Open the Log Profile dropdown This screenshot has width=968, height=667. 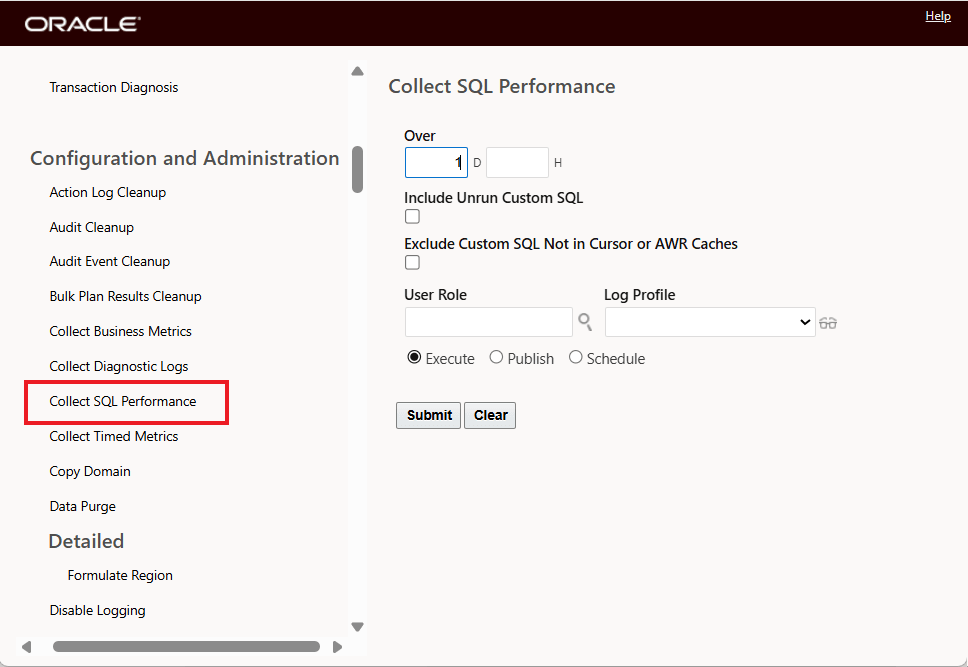click(710, 322)
